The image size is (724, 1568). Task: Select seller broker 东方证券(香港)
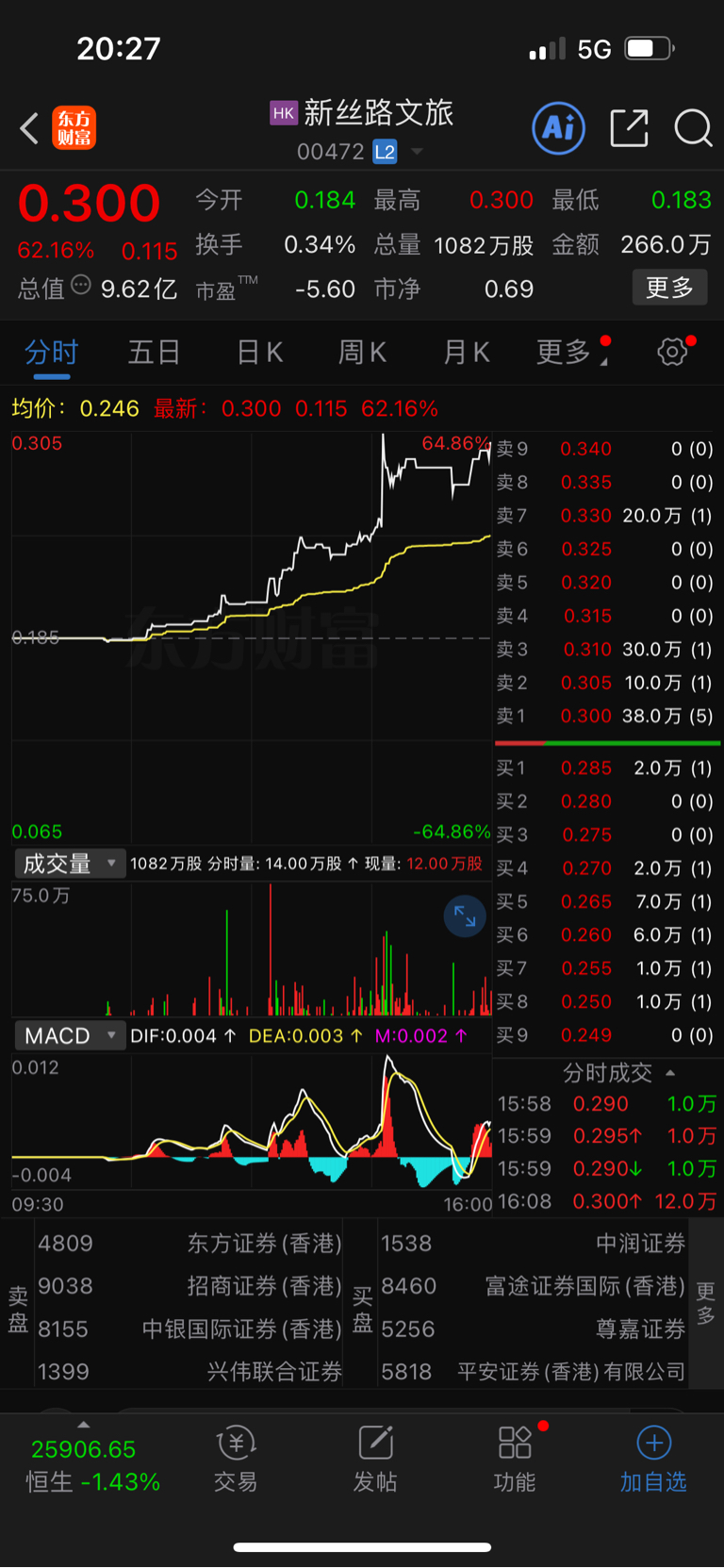(189, 1244)
